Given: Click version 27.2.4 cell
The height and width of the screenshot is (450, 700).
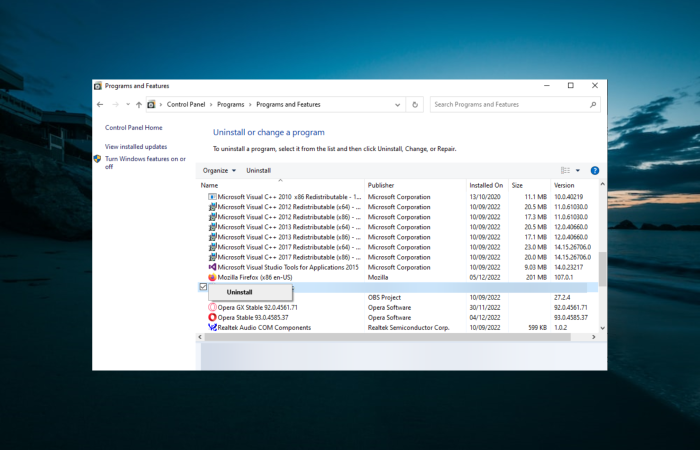Looking at the screenshot, I should click(x=562, y=297).
